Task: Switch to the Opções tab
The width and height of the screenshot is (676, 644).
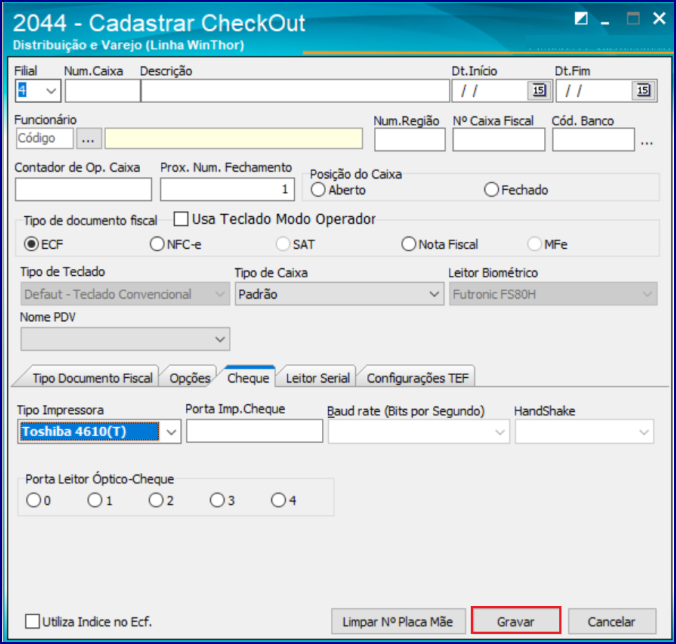Action: click(190, 378)
